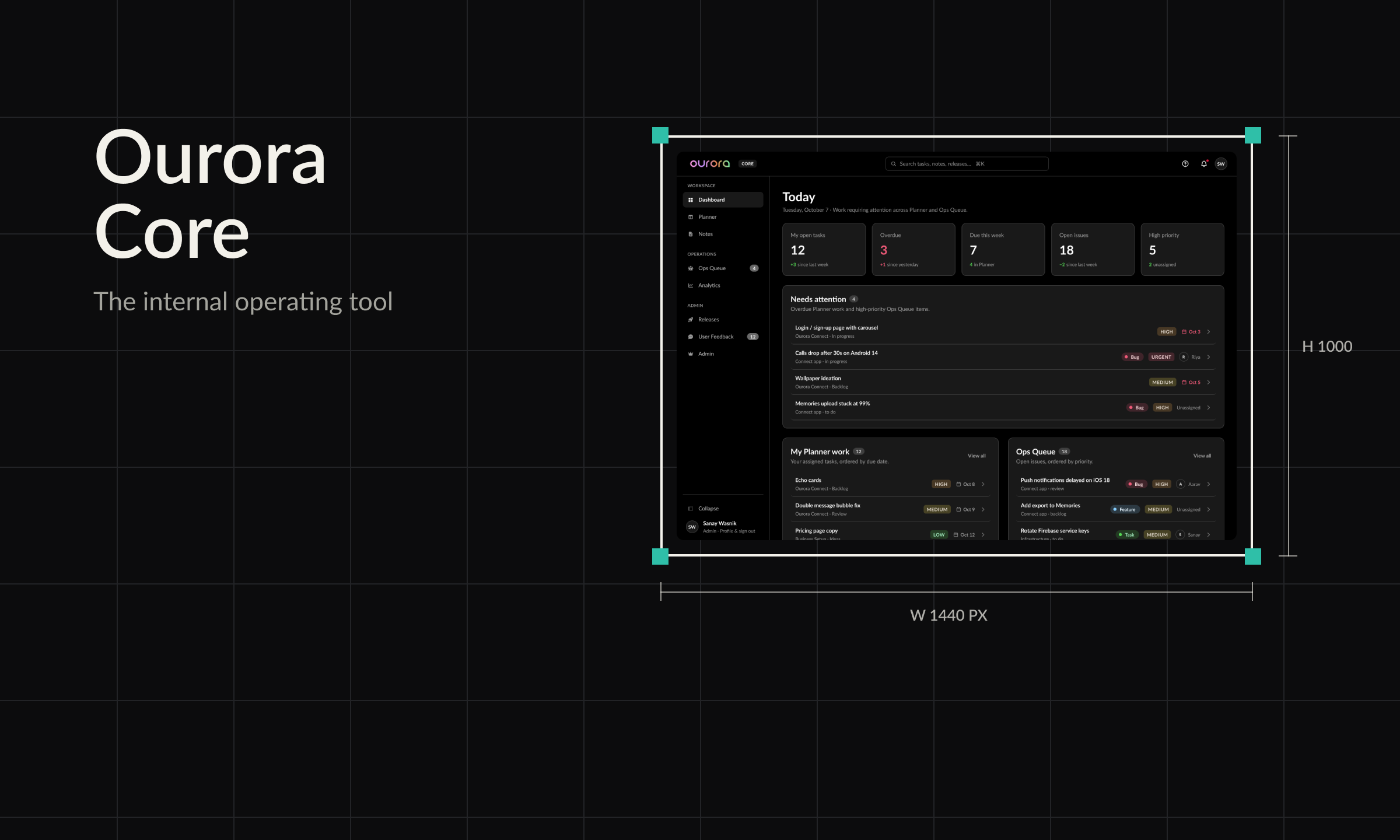
Task: Click the Oct 3 calendar icon
Action: click(x=1184, y=332)
